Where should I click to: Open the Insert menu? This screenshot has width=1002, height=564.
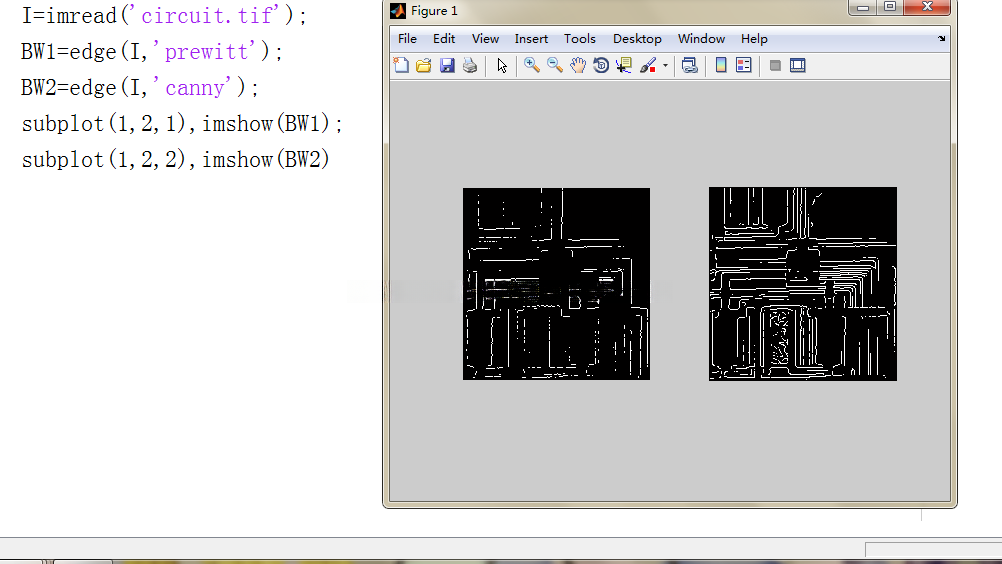pos(531,38)
